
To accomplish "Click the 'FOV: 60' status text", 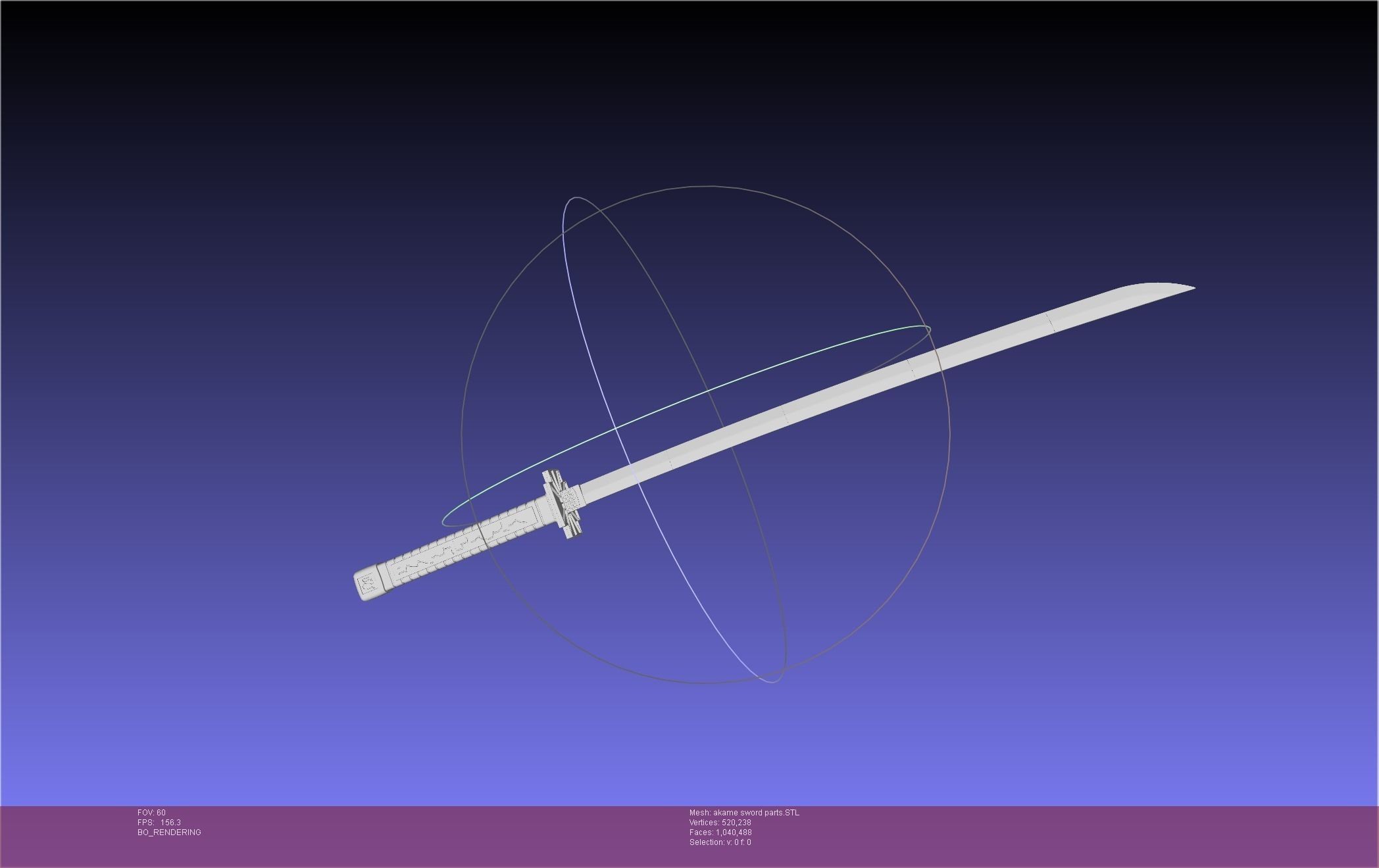I will pos(151,813).
